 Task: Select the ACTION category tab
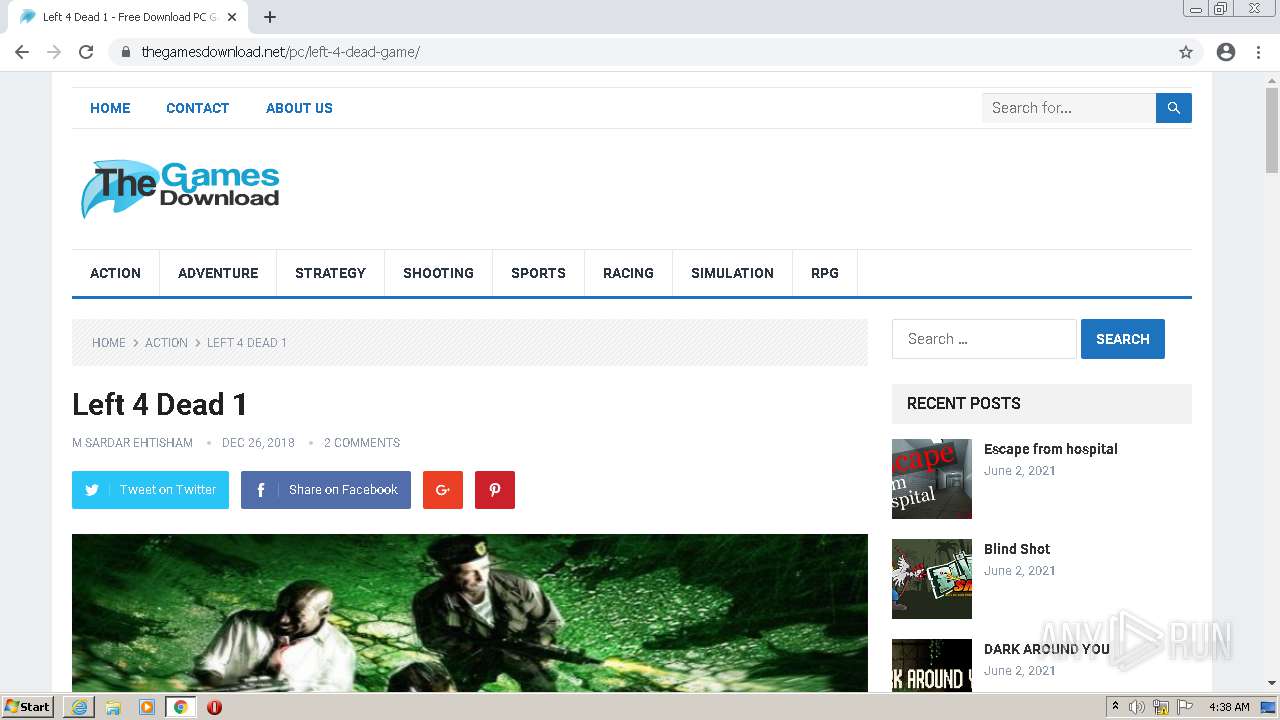coord(116,273)
